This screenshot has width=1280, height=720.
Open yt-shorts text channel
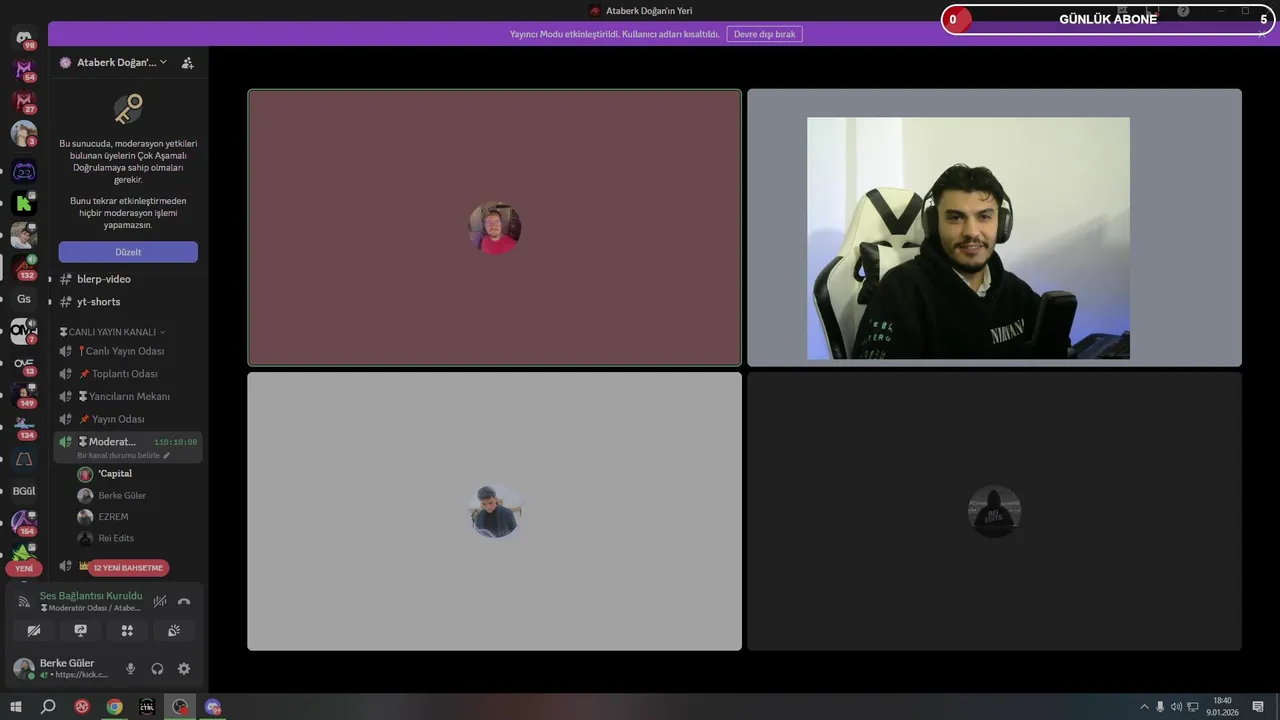[x=128, y=302]
